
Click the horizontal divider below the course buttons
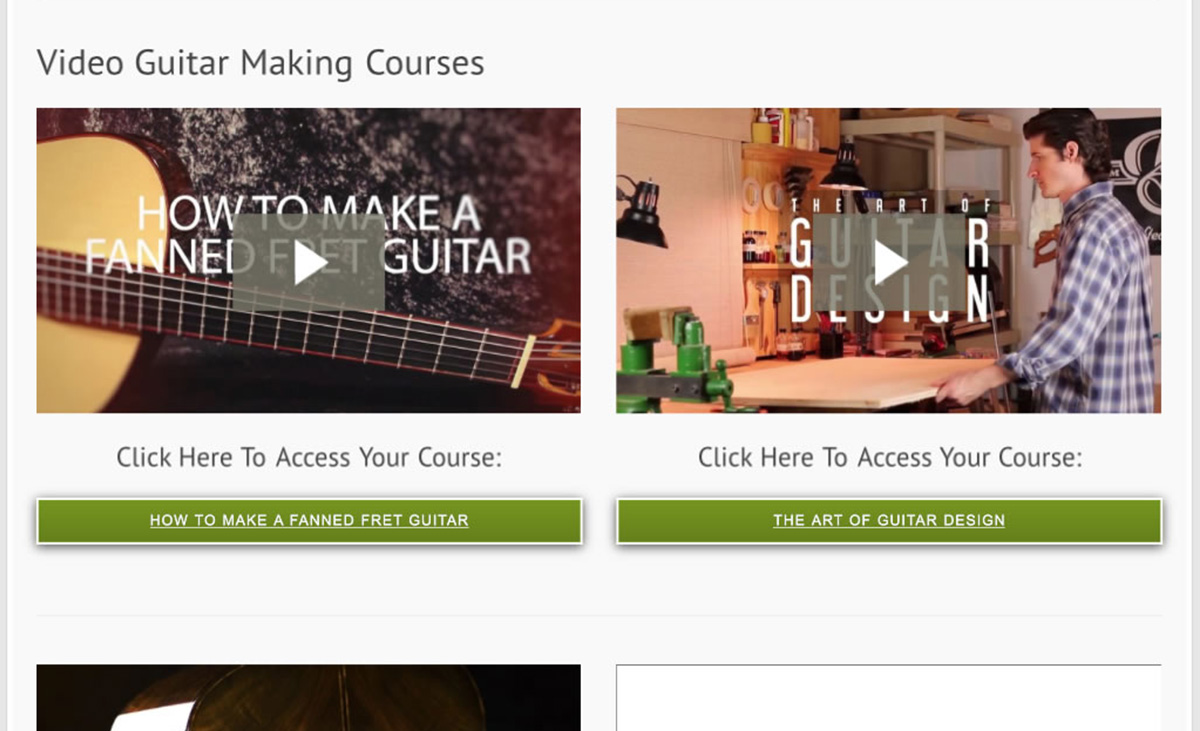tap(599, 615)
